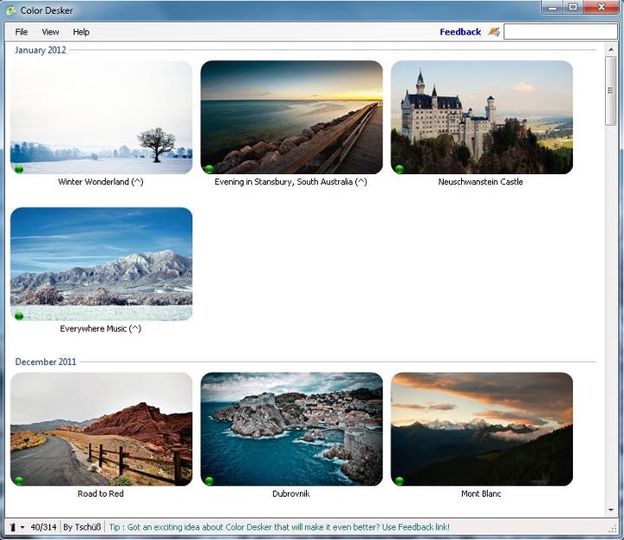Click the 'Winter Wonderland (^)' caption
Screen dimensions: 624x540
[x=101, y=182]
